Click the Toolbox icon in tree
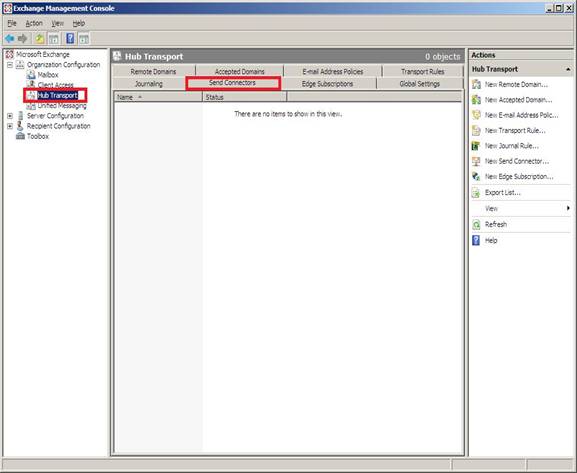Viewport: 577px width, 473px height. [20, 136]
